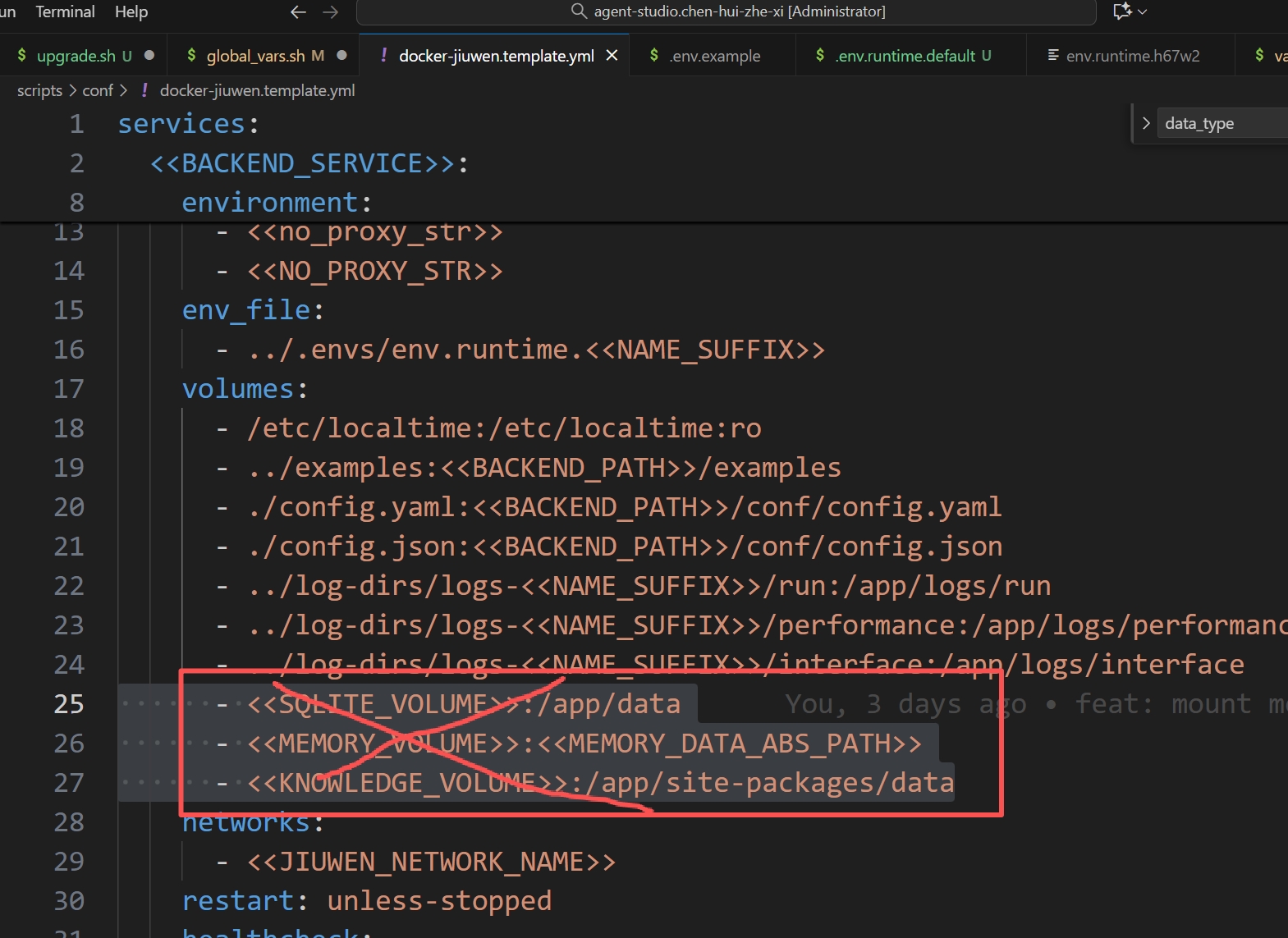Click line number 25 in the gutter
Viewport: 1288px width, 938px height.
pos(69,704)
